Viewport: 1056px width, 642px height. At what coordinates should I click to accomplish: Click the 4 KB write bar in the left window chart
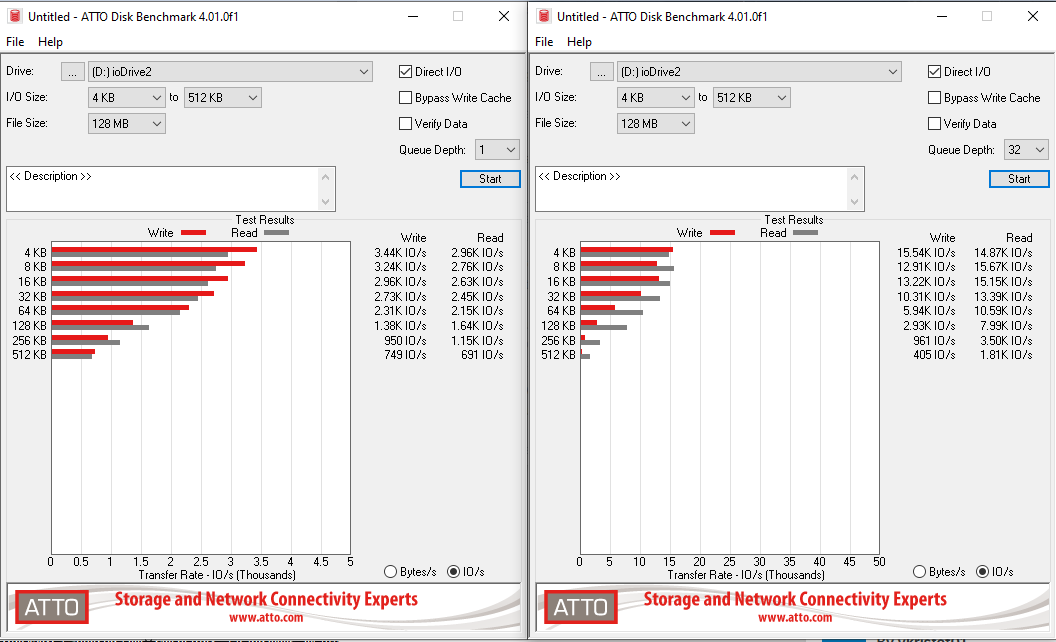(x=154, y=249)
